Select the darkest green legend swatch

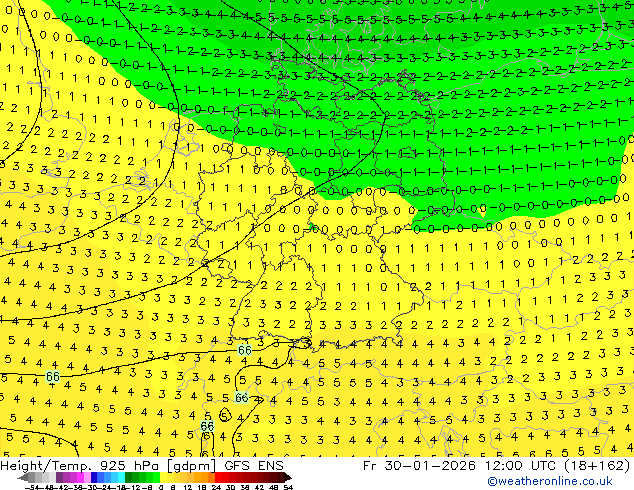(x=129, y=477)
